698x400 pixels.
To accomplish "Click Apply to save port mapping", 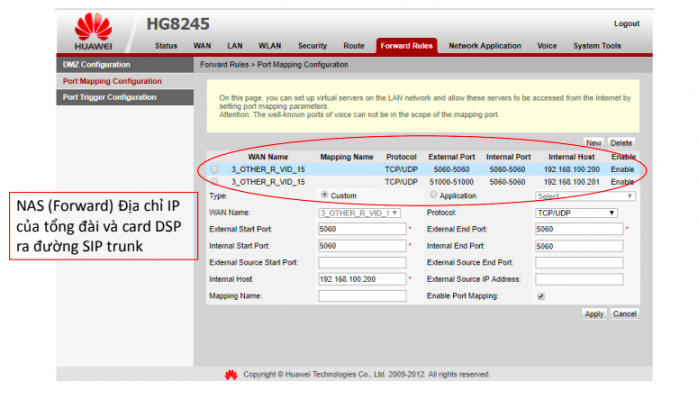I will point(593,314).
